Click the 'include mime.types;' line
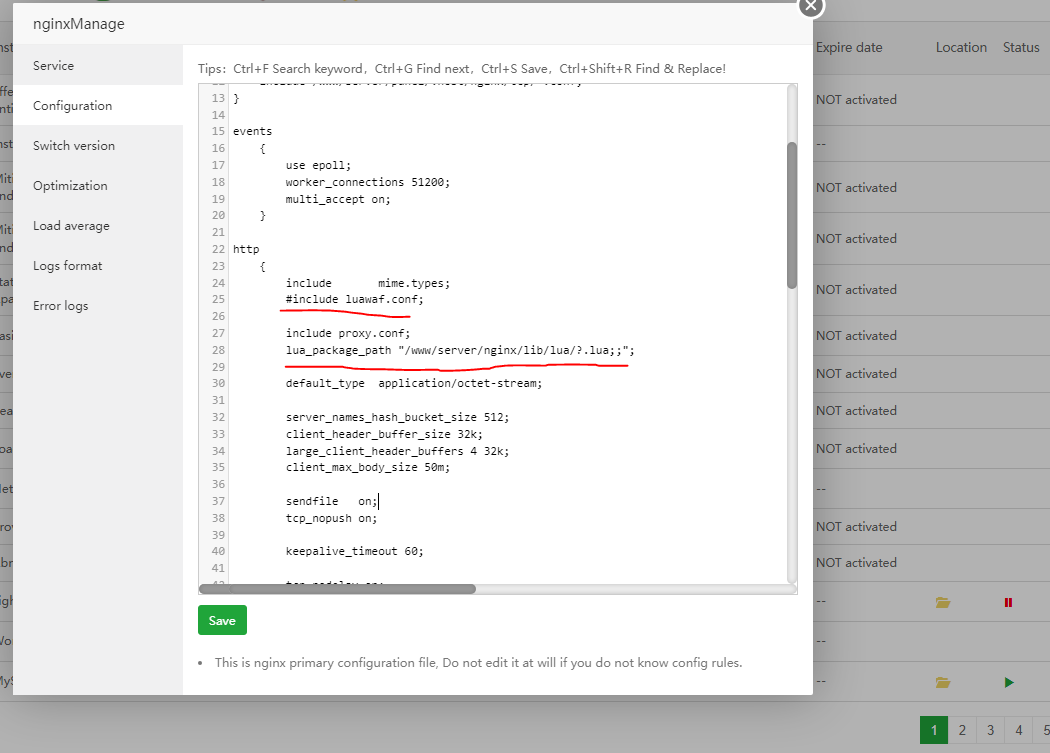The height and width of the screenshot is (753, 1050). pos(368,283)
